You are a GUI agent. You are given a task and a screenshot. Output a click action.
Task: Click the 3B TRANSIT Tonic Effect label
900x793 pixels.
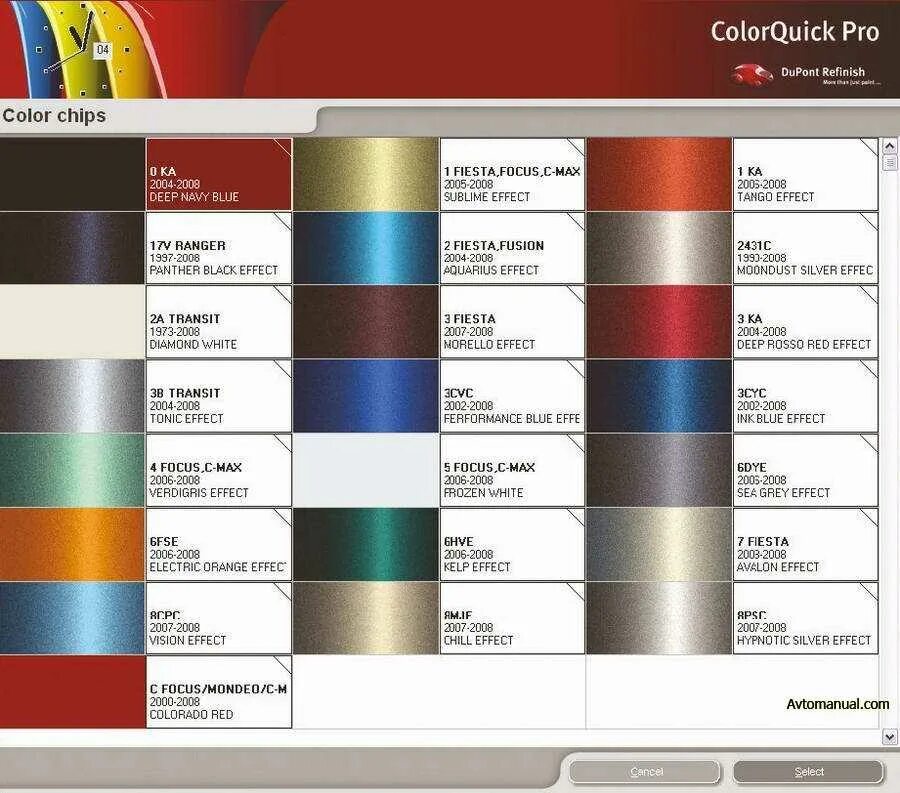[219, 396]
